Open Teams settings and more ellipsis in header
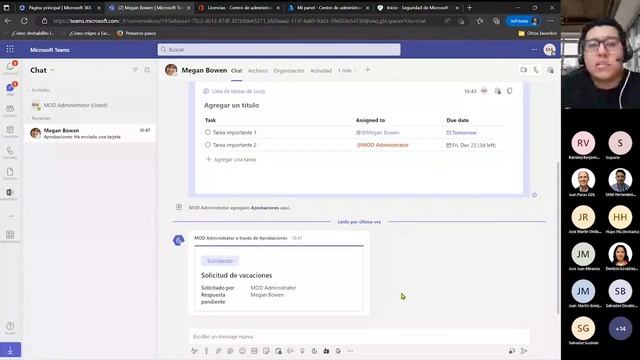The height and width of the screenshot is (360, 640). click(534, 49)
